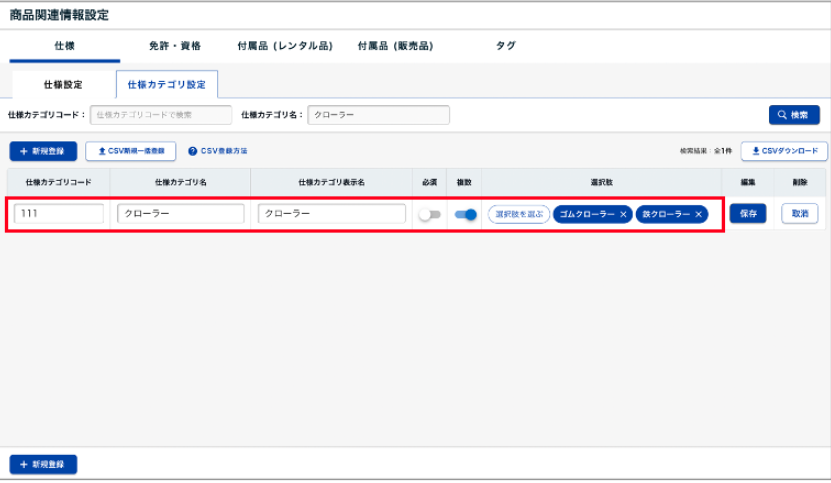Click the bottom 新規登録 plus button
831x483 pixels.
click(x=43, y=465)
